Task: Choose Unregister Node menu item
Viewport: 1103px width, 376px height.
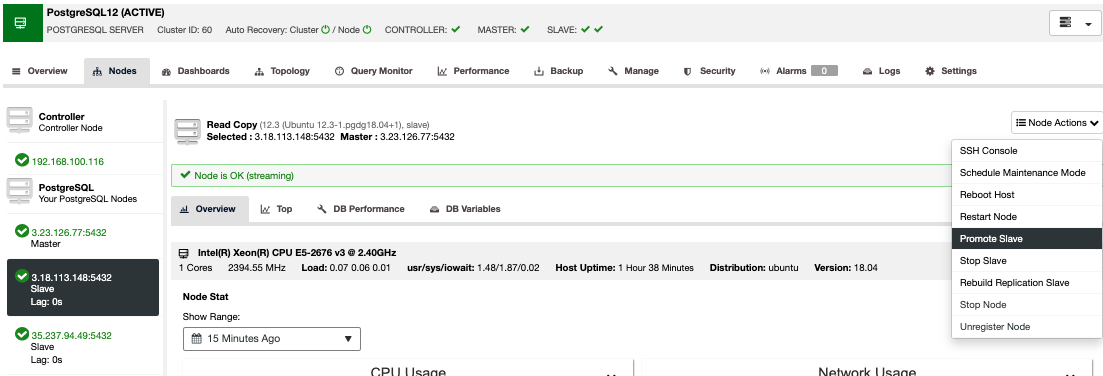Action: point(1026,327)
